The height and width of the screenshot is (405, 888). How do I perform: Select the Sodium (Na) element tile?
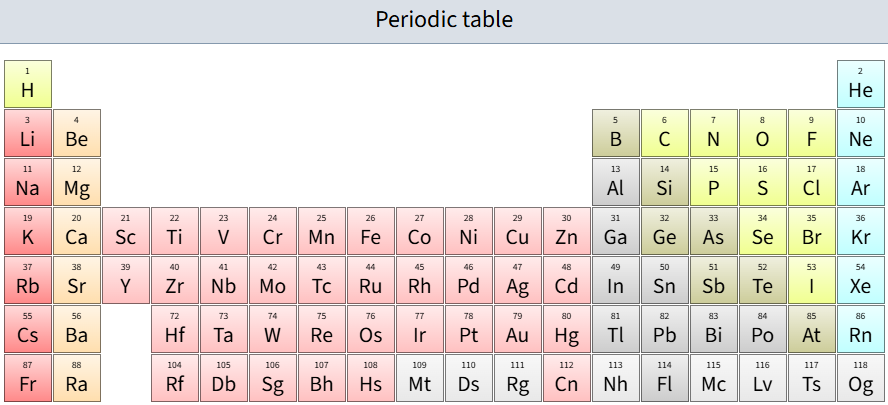pyautogui.click(x=28, y=182)
